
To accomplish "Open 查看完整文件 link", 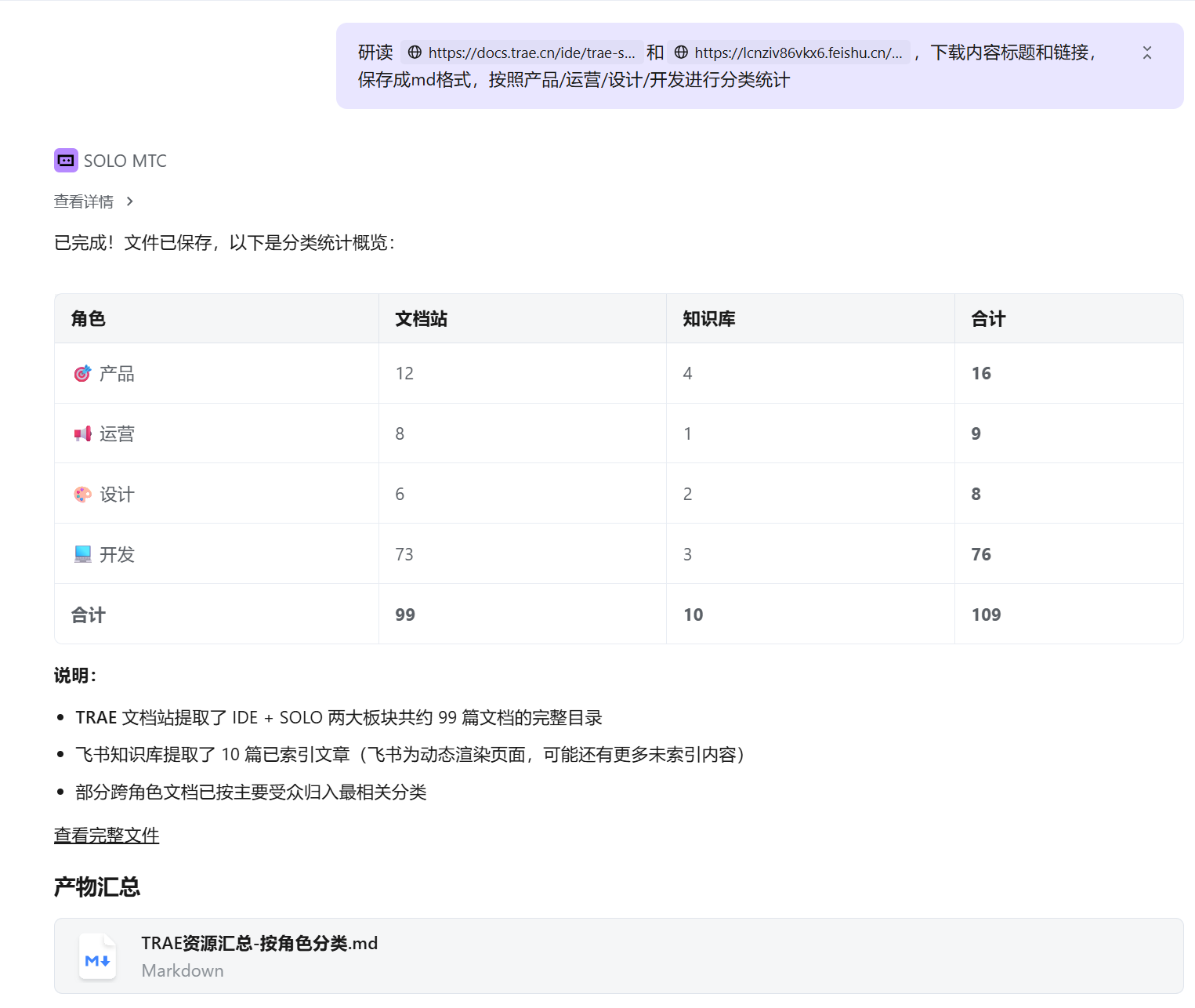I will [x=107, y=836].
